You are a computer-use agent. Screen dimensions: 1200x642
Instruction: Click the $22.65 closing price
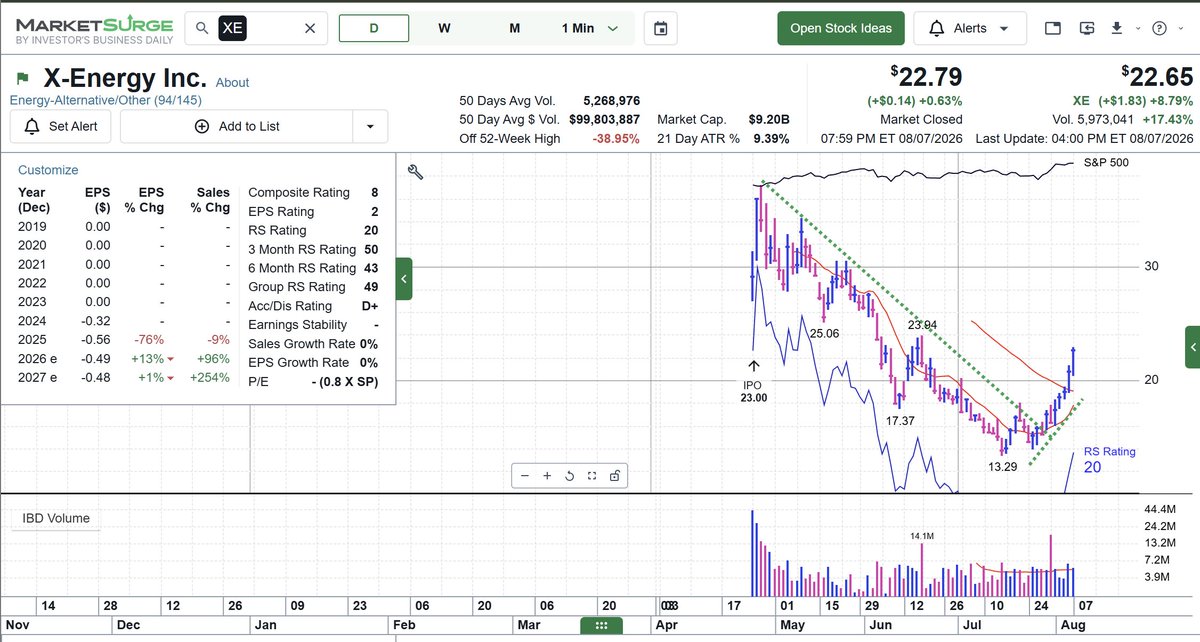coord(1157,76)
